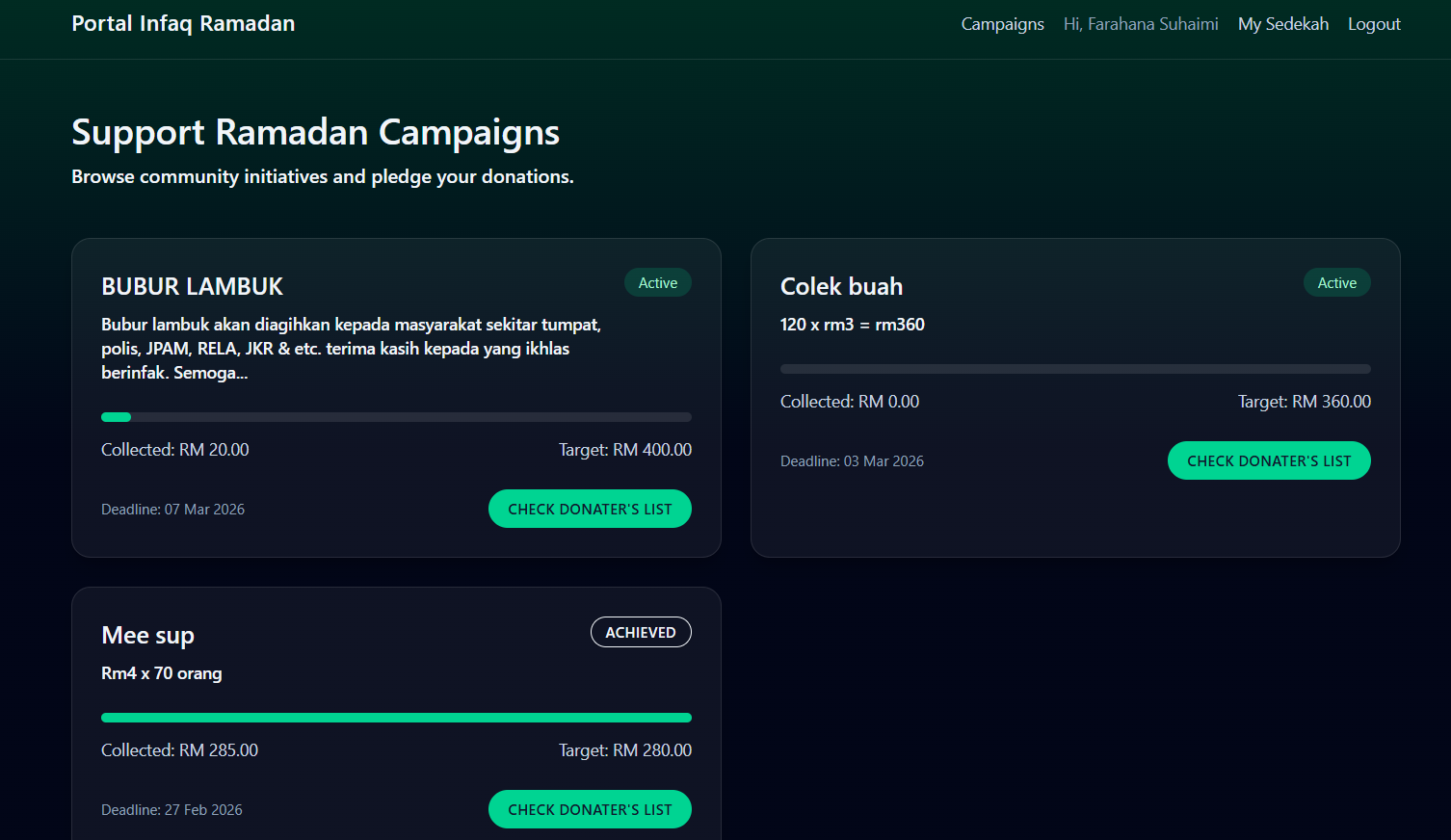Open the Campaigns menu item
The height and width of the screenshot is (840, 1451).
point(1002,23)
